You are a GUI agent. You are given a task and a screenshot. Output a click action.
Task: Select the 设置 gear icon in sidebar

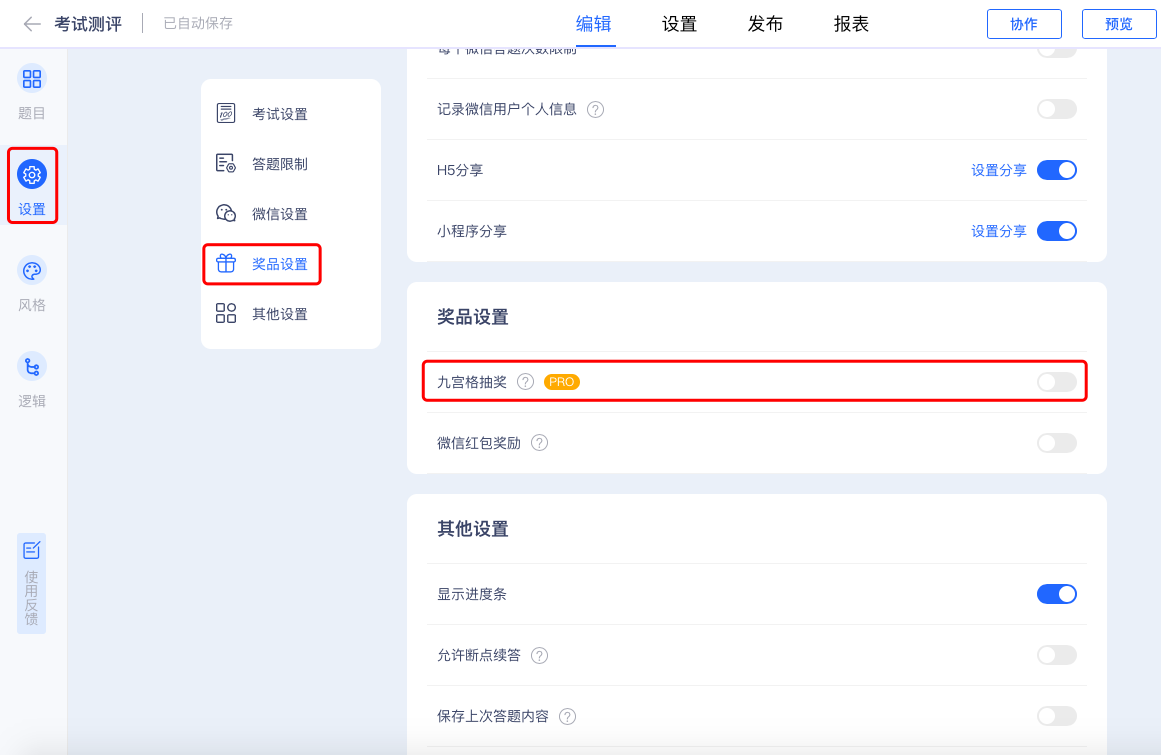[32, 175]
